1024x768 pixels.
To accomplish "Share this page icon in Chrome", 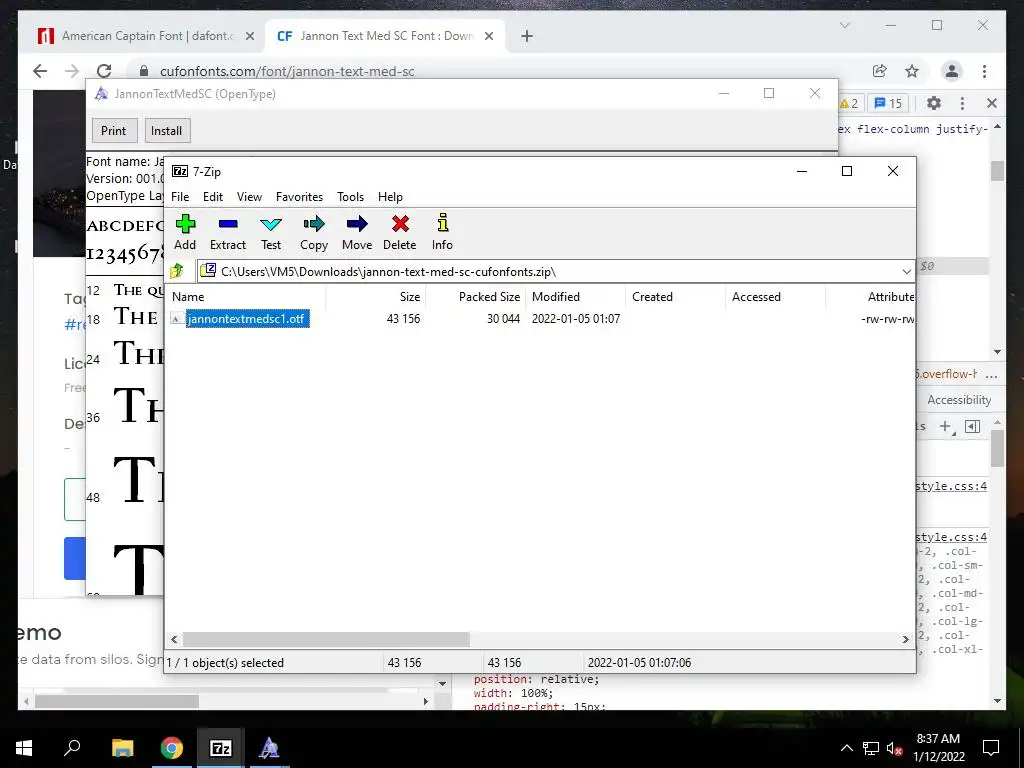I will pos(880,71).
